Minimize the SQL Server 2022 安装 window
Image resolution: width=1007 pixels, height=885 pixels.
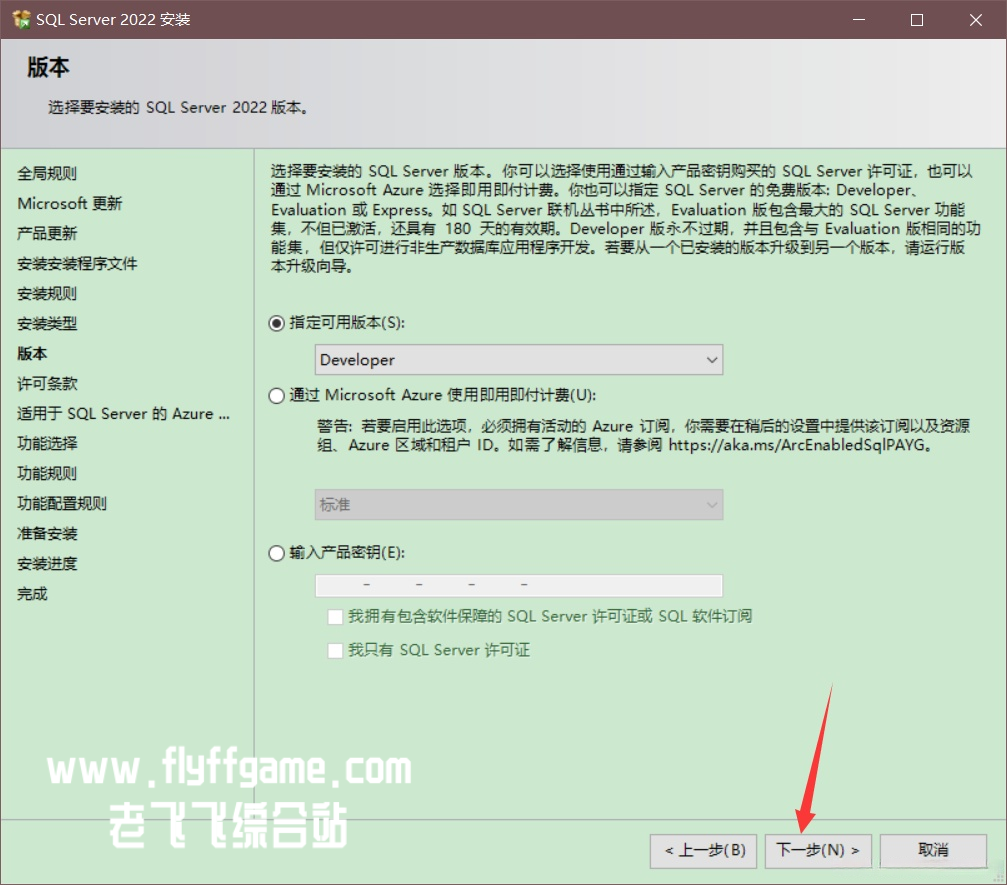[x=859, y=20]
